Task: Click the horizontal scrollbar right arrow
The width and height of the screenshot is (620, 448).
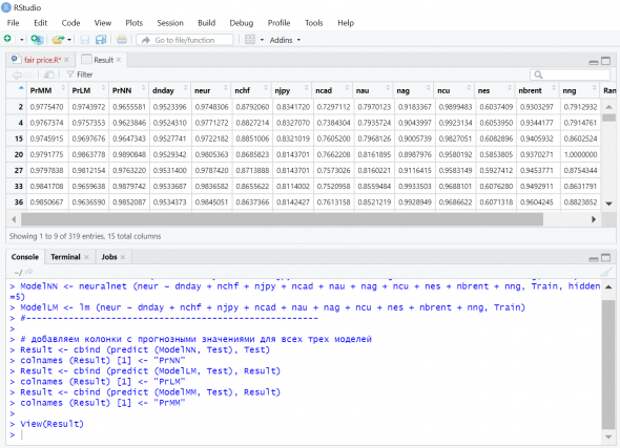Action: click(x=593, y=219)
